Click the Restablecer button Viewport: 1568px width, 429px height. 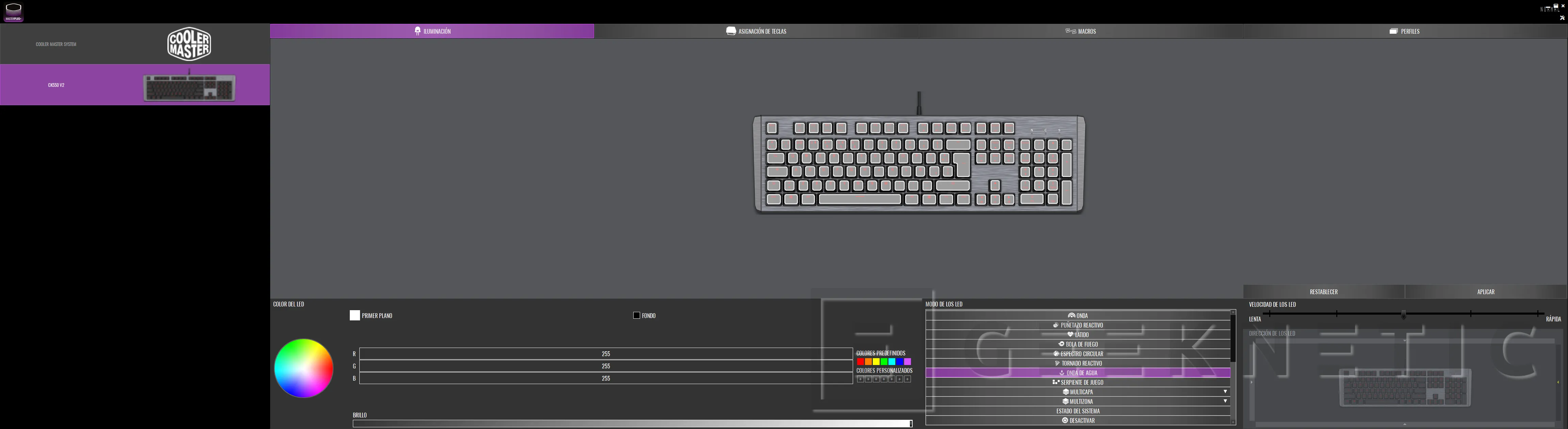click(x=1324, y=292)
